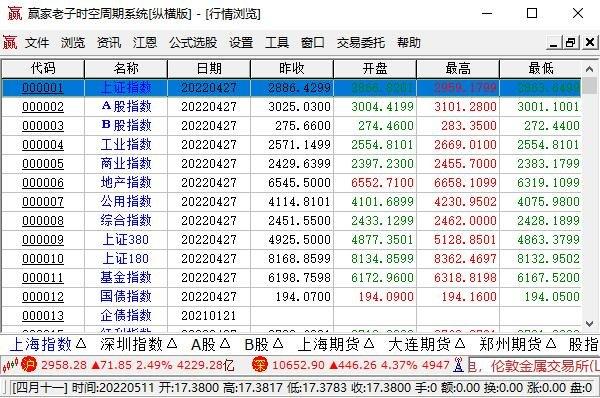Click the red 赢 app icon in menu bar
The image size is (600, 398).
tap(10, 42)
